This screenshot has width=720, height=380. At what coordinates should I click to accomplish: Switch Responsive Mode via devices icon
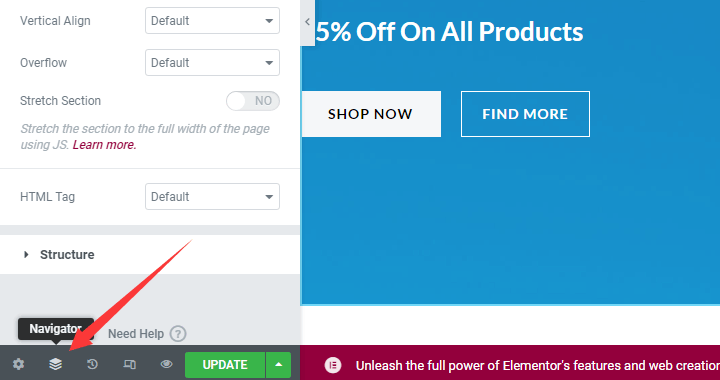pos(129,364)
